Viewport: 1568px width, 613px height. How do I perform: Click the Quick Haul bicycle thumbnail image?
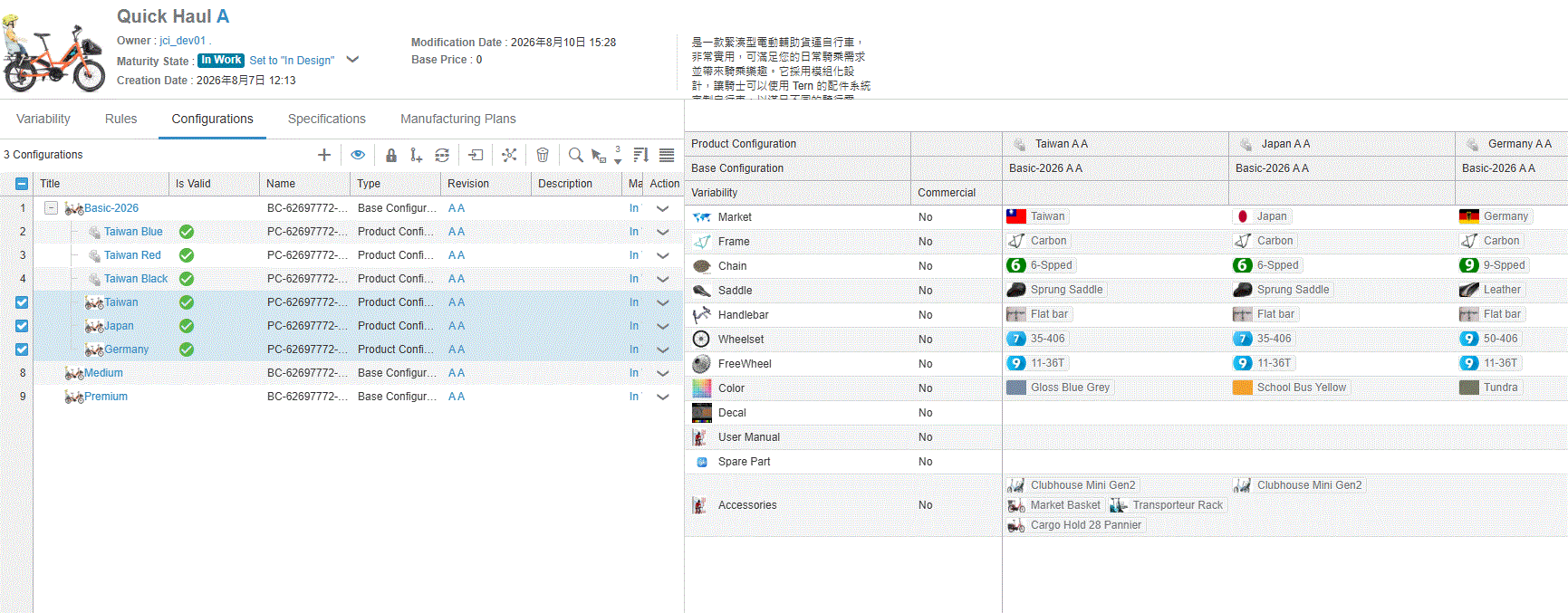tap(54, 53)
